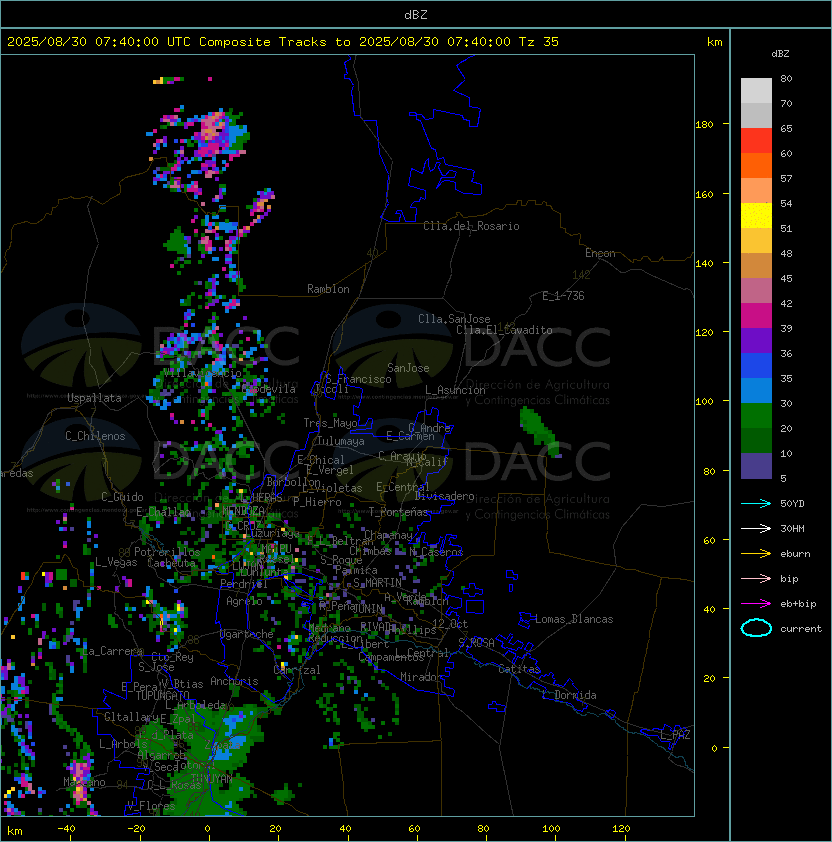Click the cyan 'current' ellipse symbol in legend

click(756, 628)
